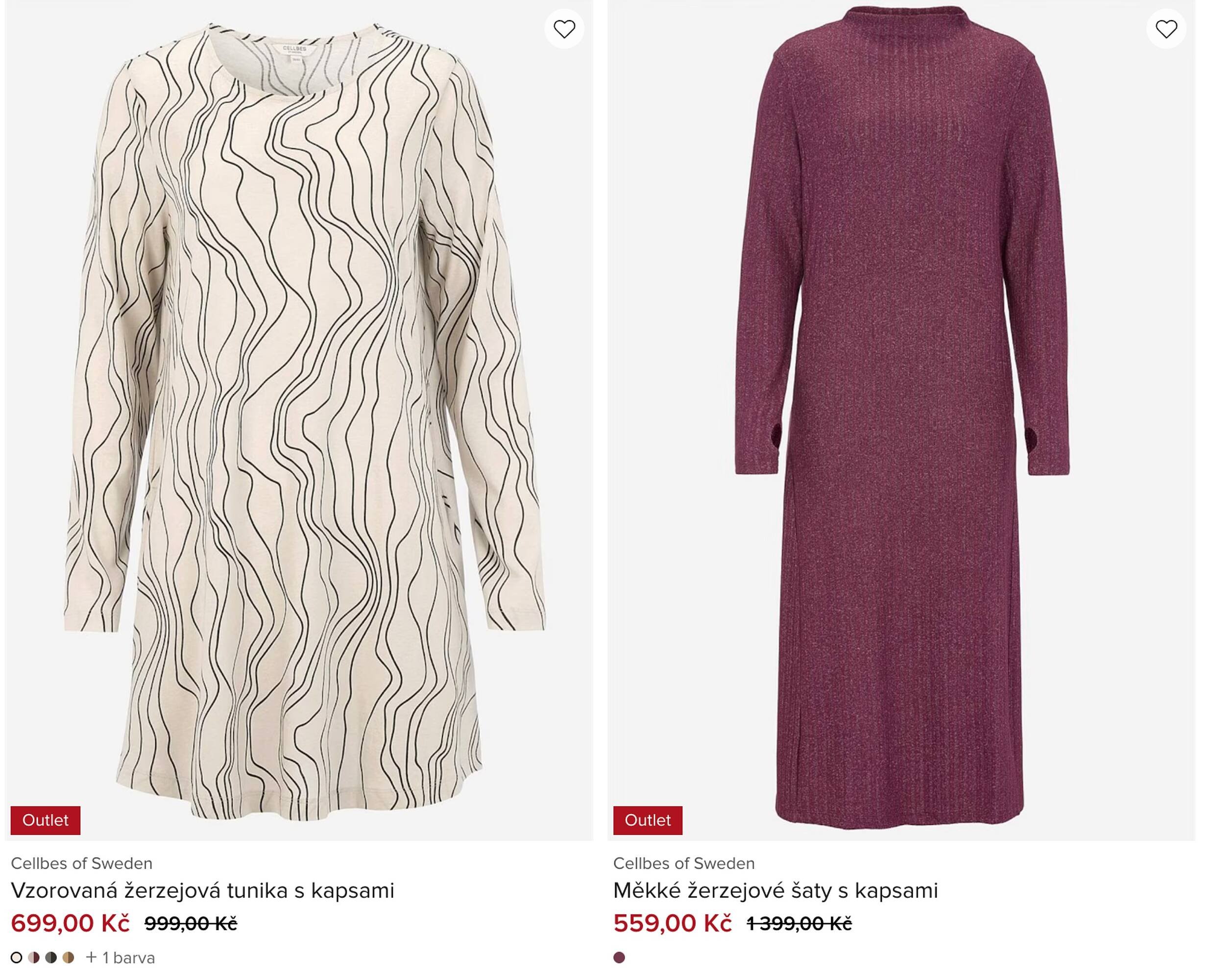1207x980 pixels.
Task: Add the patterned jersey tunic to favorites
Action: tap(564, 29)
